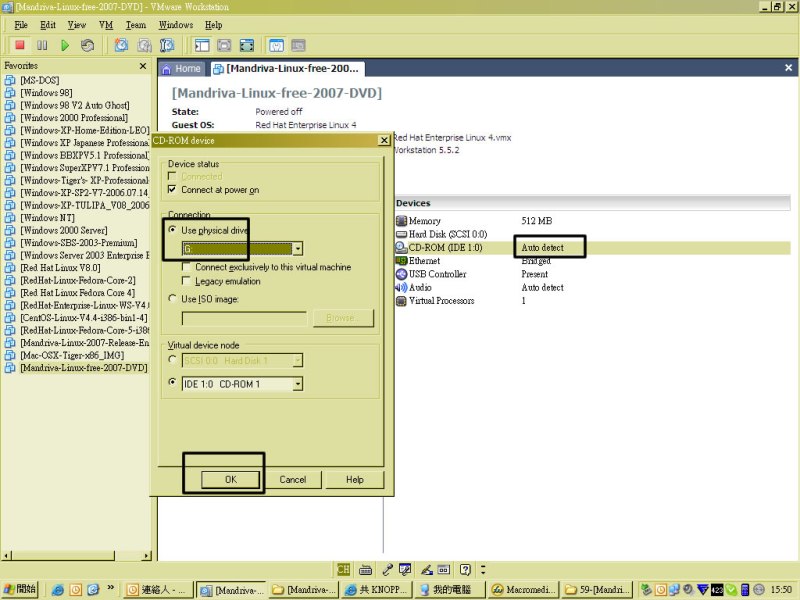This screenshot has width=800, height=600.
Task: Select the Audio device icon
Action: [402, 287]
